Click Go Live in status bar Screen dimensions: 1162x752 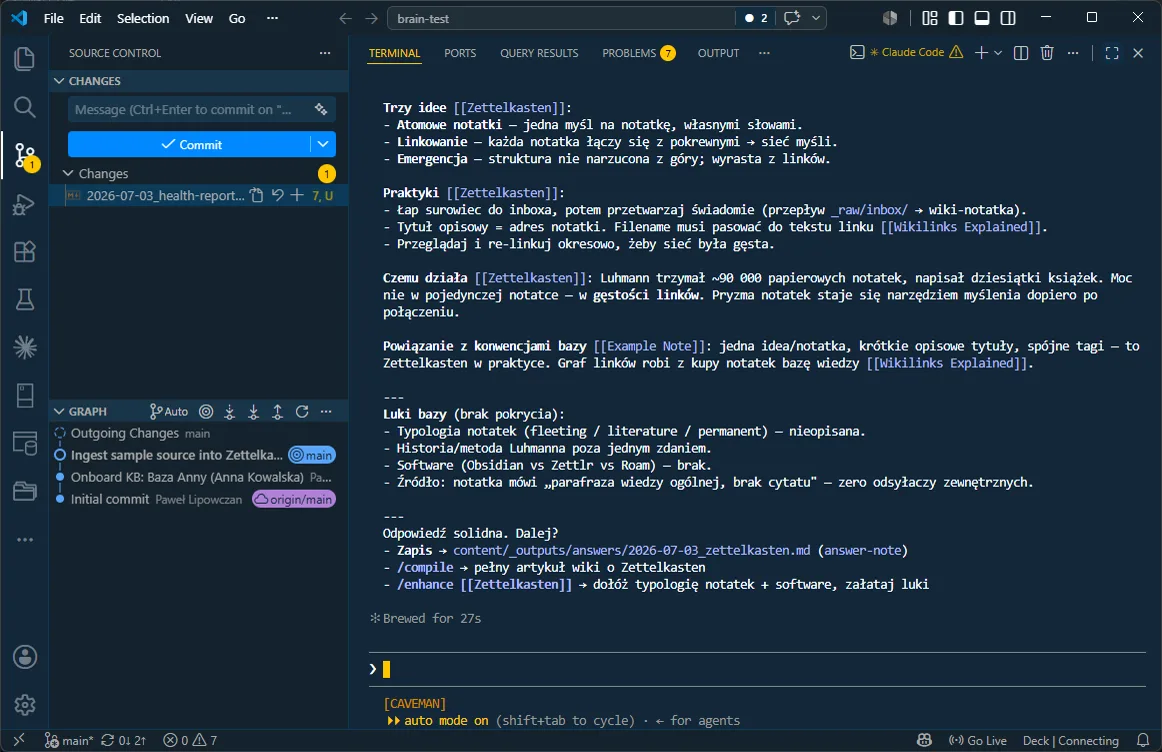[977, 740]
